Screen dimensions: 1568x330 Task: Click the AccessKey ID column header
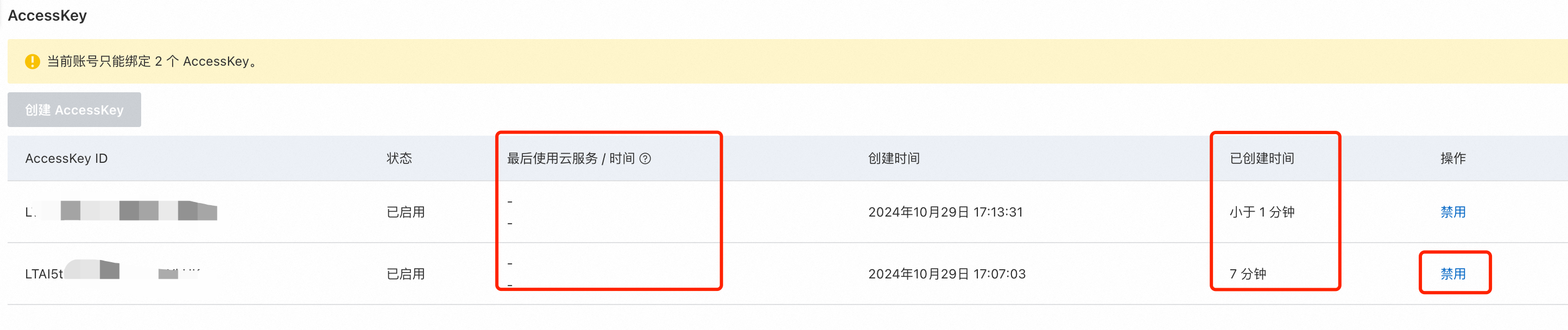(66, 159)
